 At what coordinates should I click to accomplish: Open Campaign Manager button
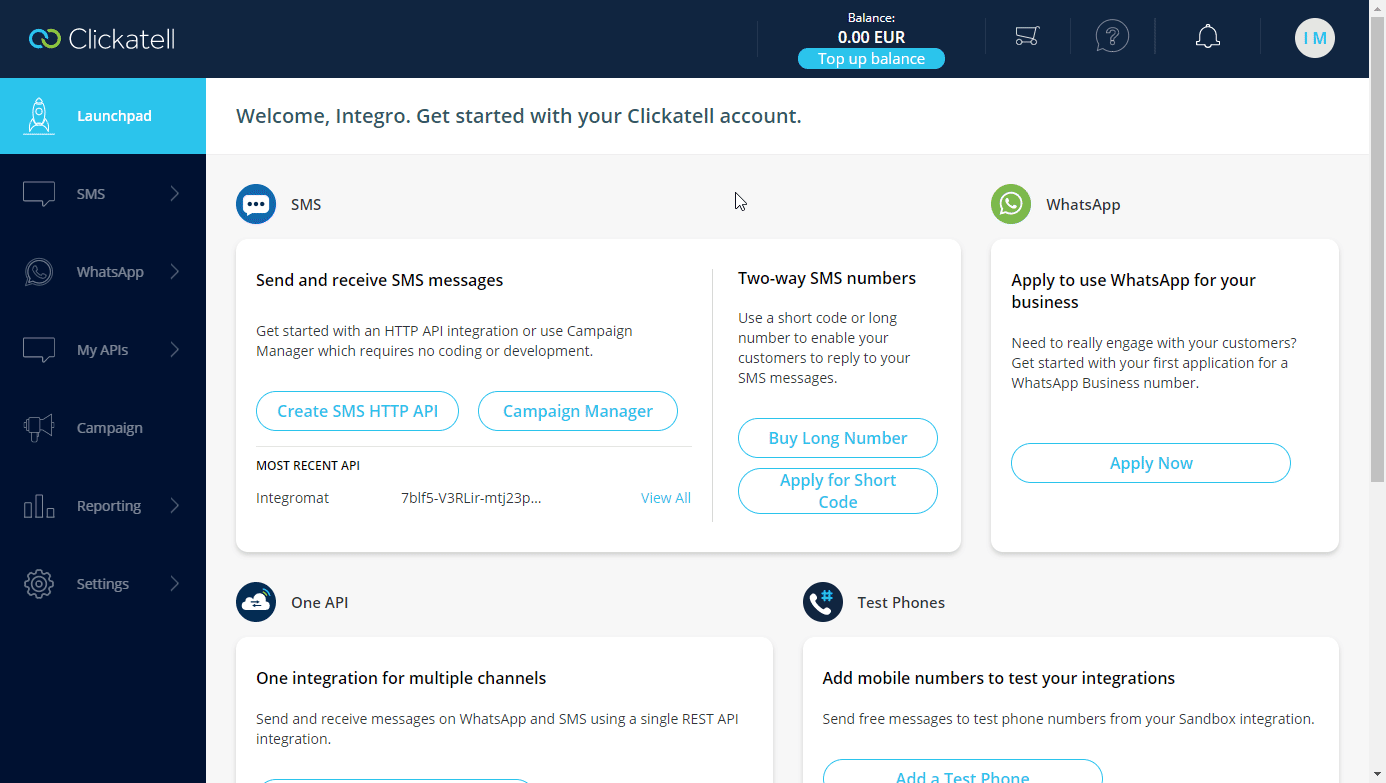578,411
